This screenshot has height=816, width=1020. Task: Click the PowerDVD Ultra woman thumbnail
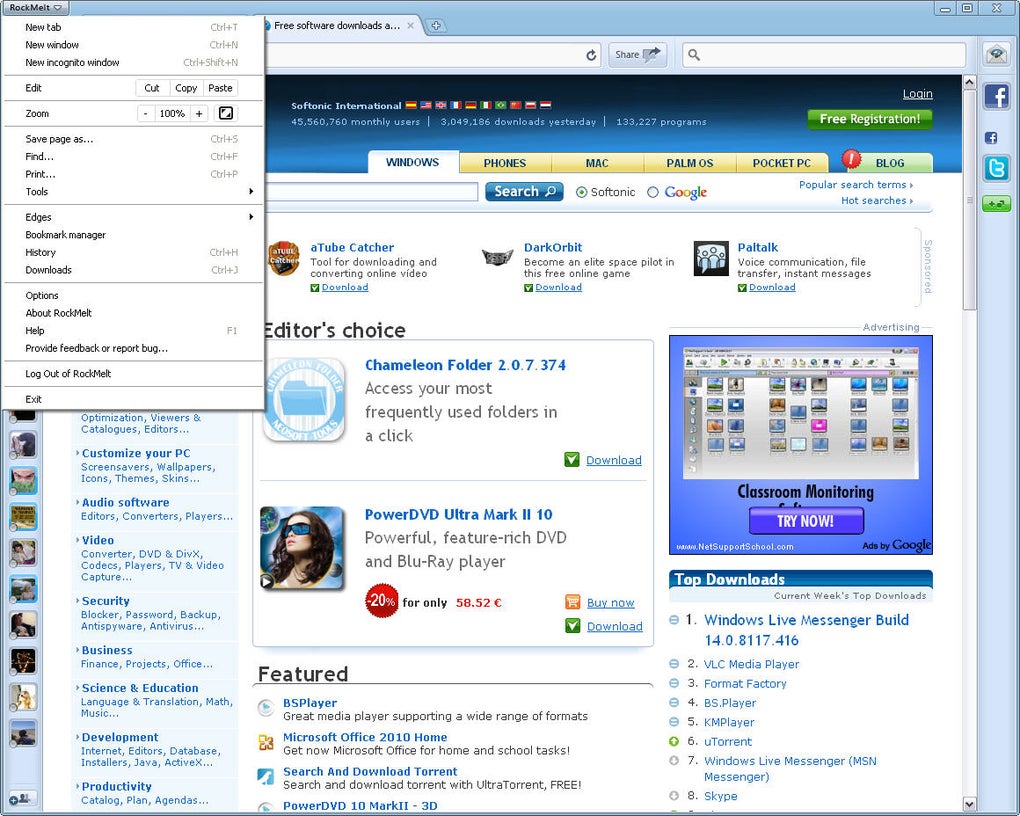point(302,548)
